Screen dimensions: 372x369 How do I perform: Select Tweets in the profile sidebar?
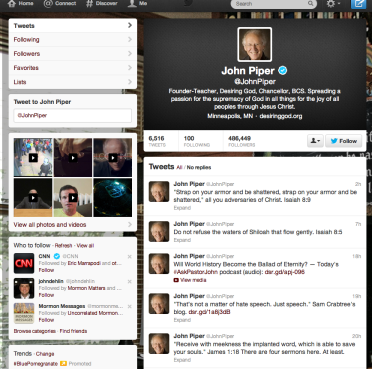73,26
